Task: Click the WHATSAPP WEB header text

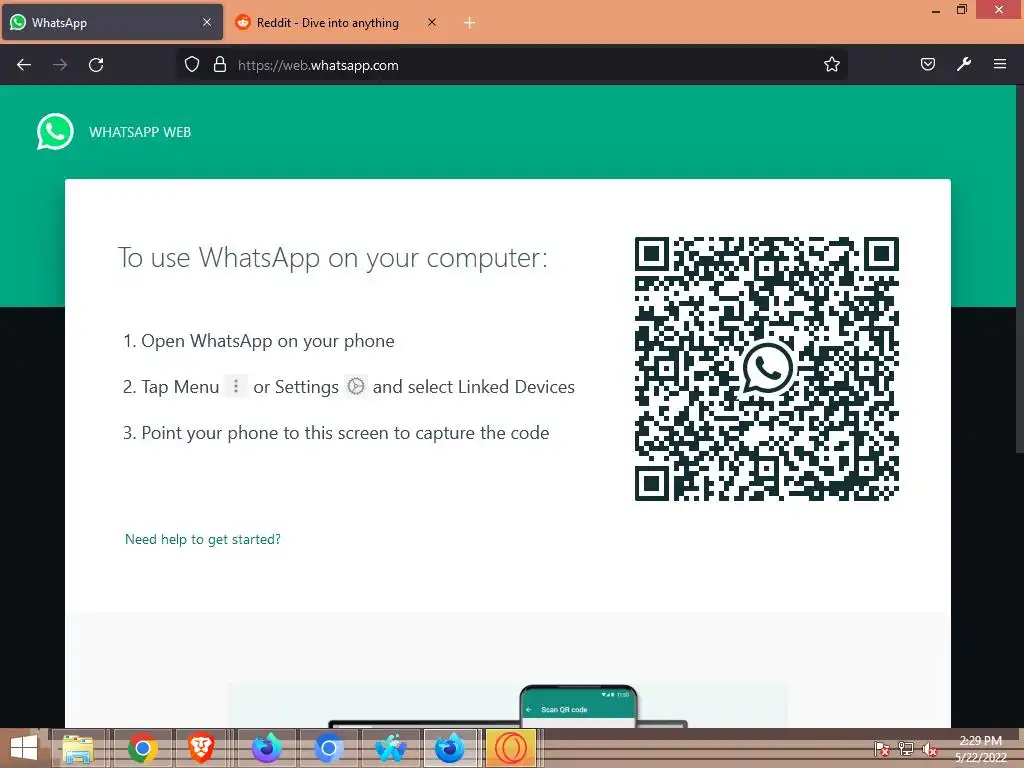Action: 140,132
